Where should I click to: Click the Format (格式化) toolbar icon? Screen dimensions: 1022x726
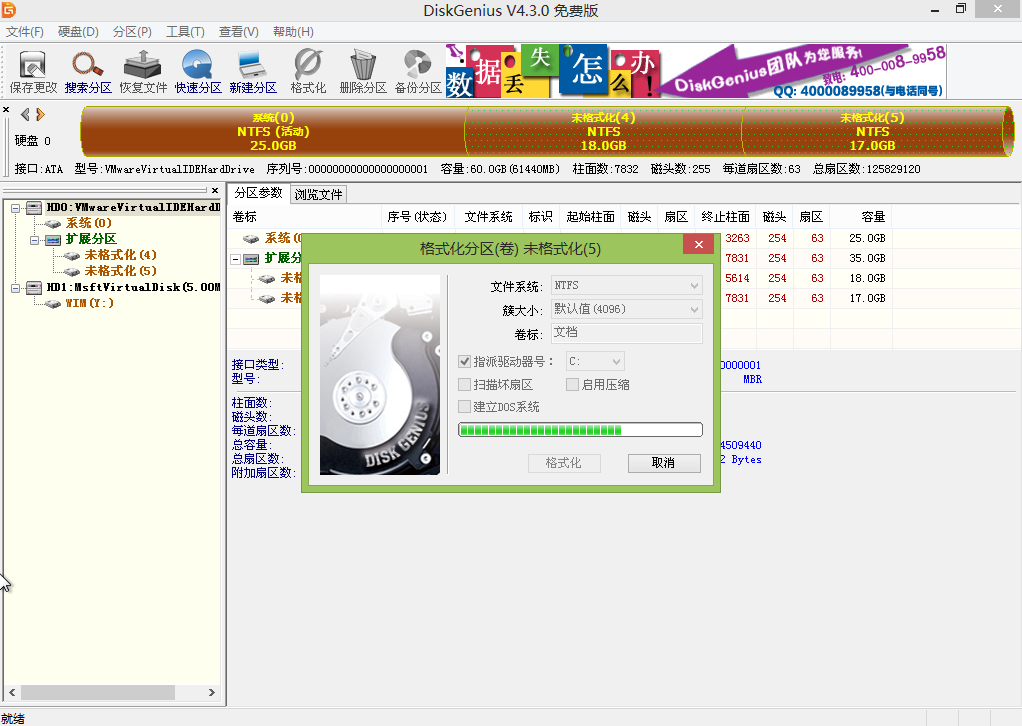pyautogui.click(x=308, y=72)
